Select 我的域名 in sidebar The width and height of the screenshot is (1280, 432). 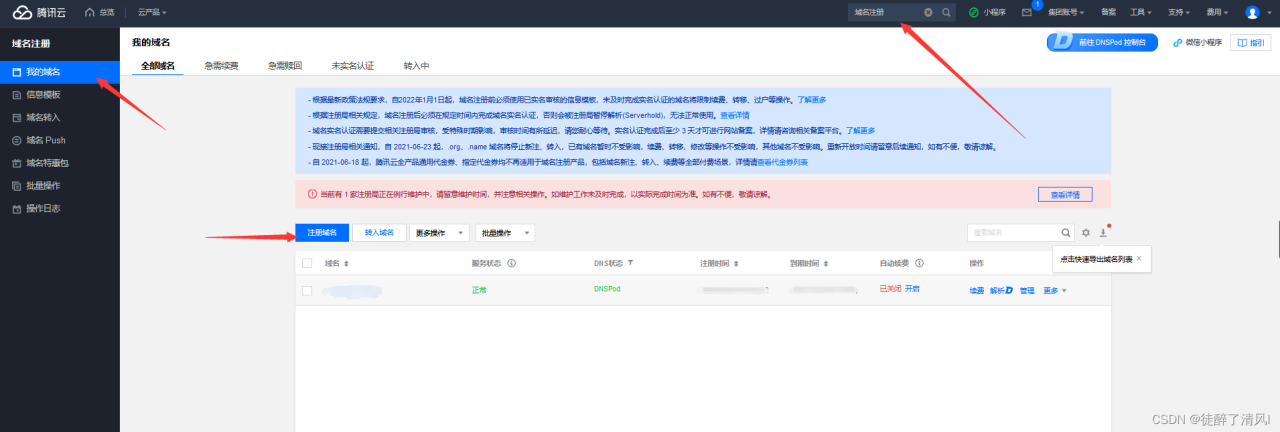(60, 72)
